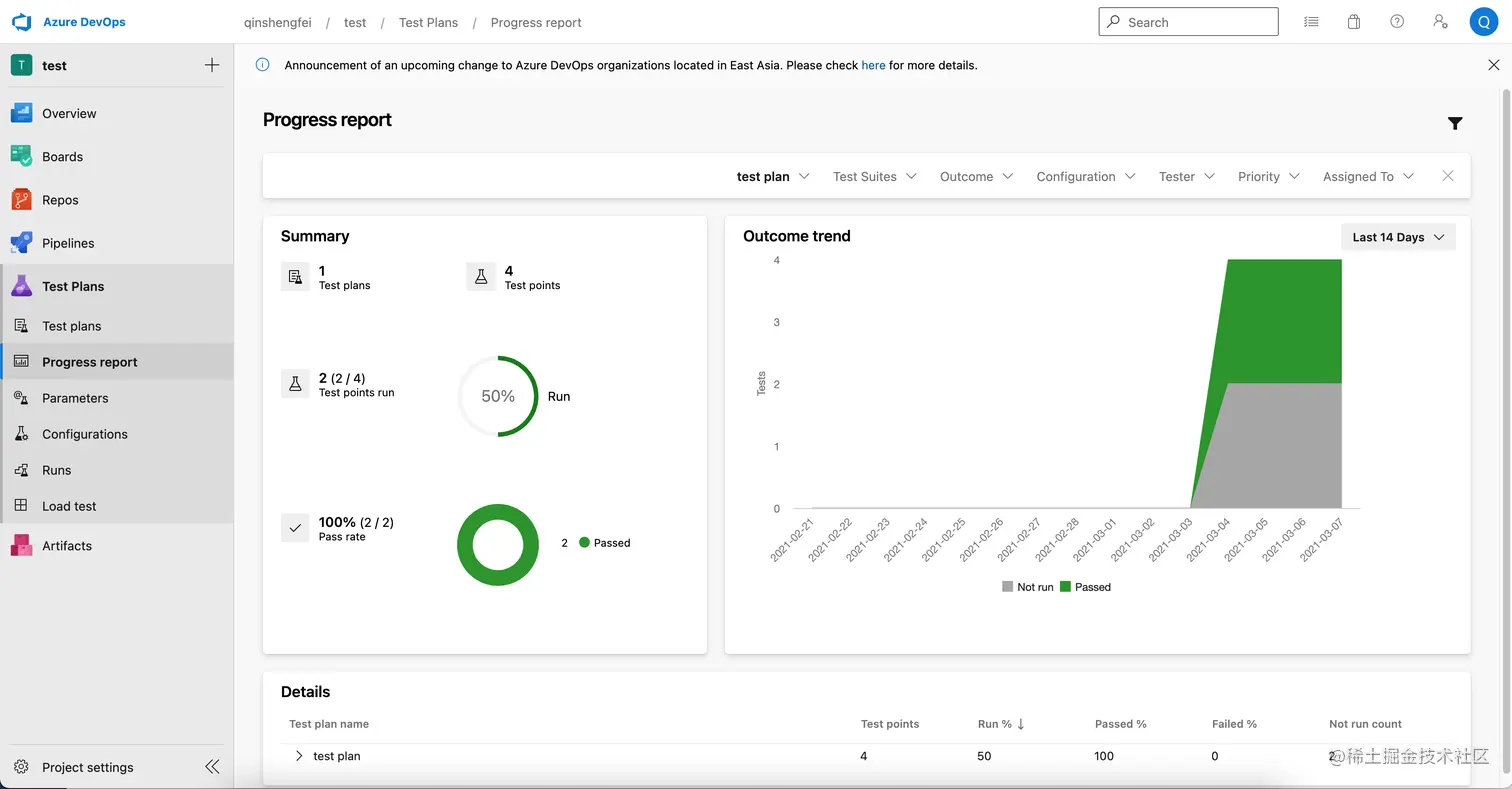
Task: Open Parameters in the sidebar
Action: coord(117,398)
